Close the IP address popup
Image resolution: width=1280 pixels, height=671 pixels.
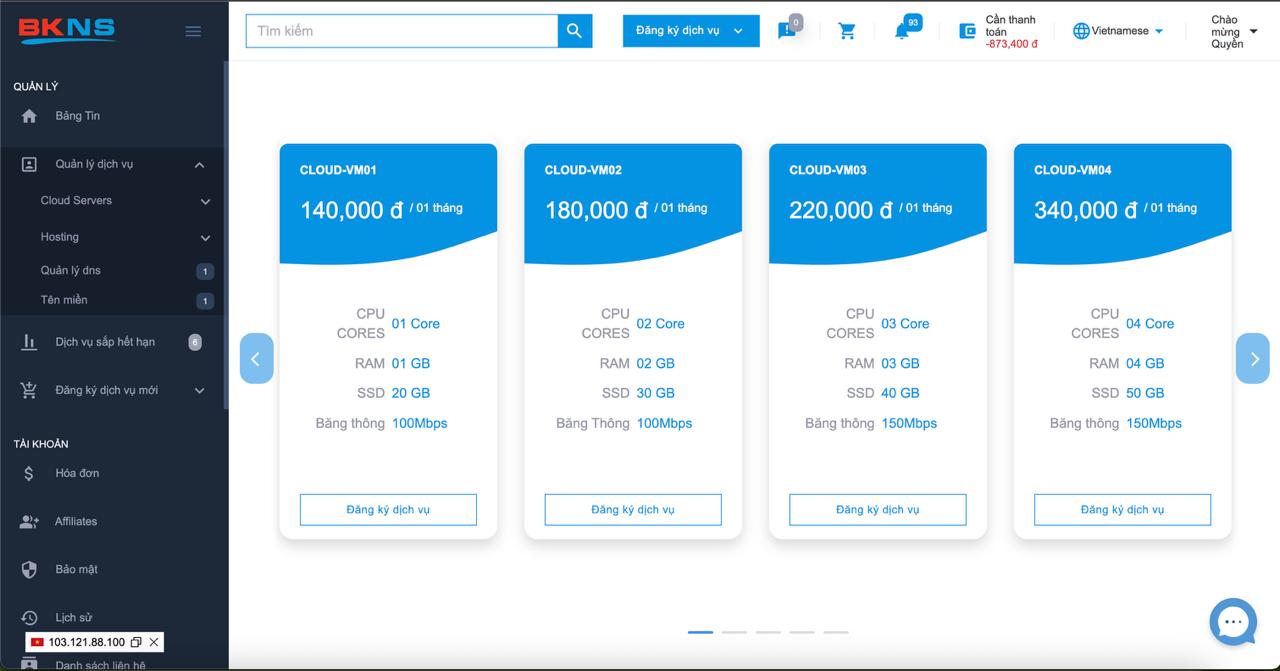tap(154, 642)
